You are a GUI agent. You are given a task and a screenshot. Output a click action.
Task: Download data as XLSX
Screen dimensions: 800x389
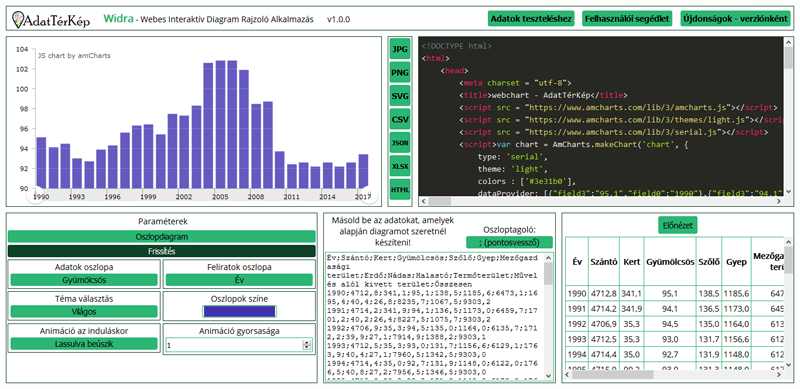(400, 166)
